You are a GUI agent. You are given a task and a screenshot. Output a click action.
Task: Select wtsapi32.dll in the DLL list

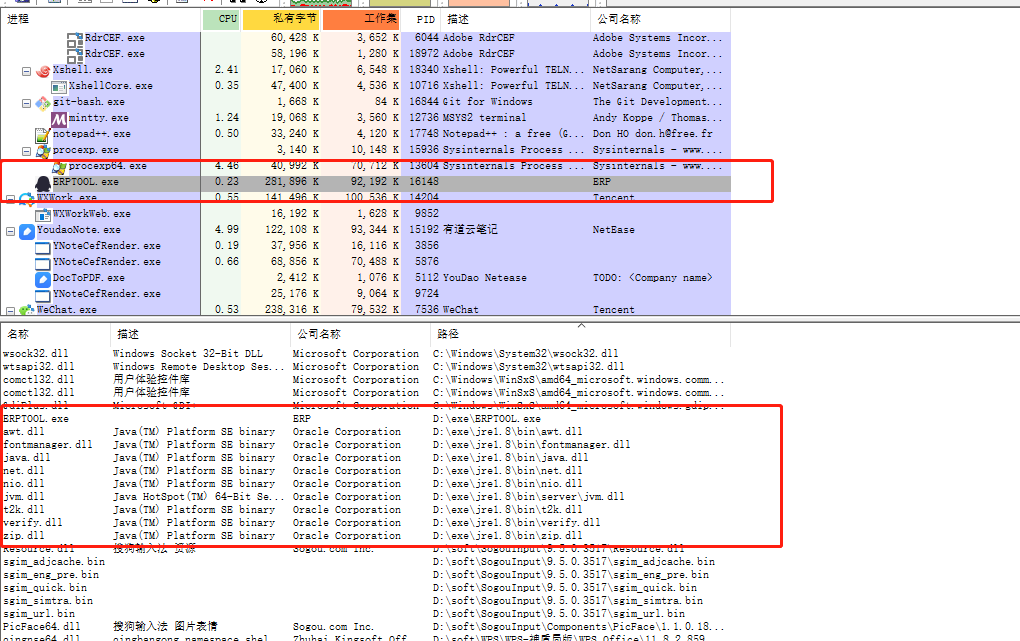point(366,366)
